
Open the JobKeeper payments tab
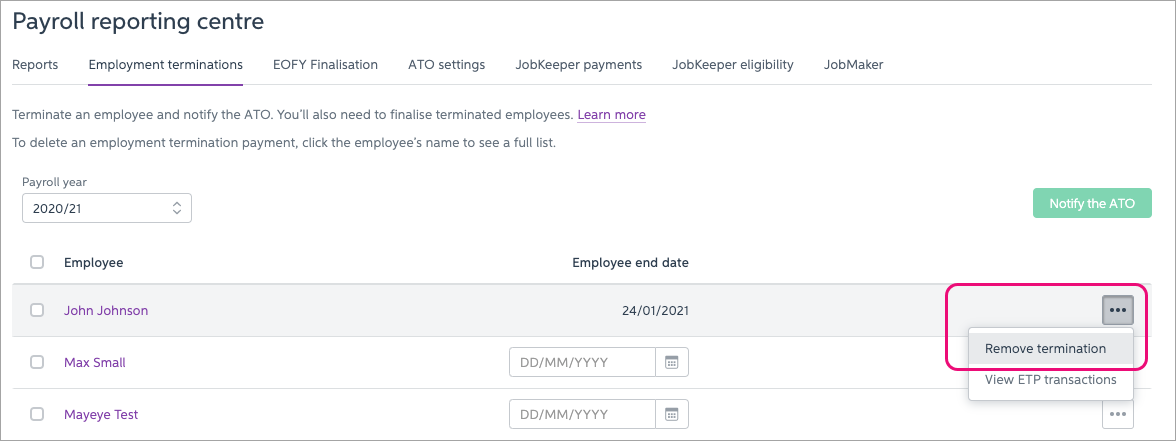coord(578,65)
